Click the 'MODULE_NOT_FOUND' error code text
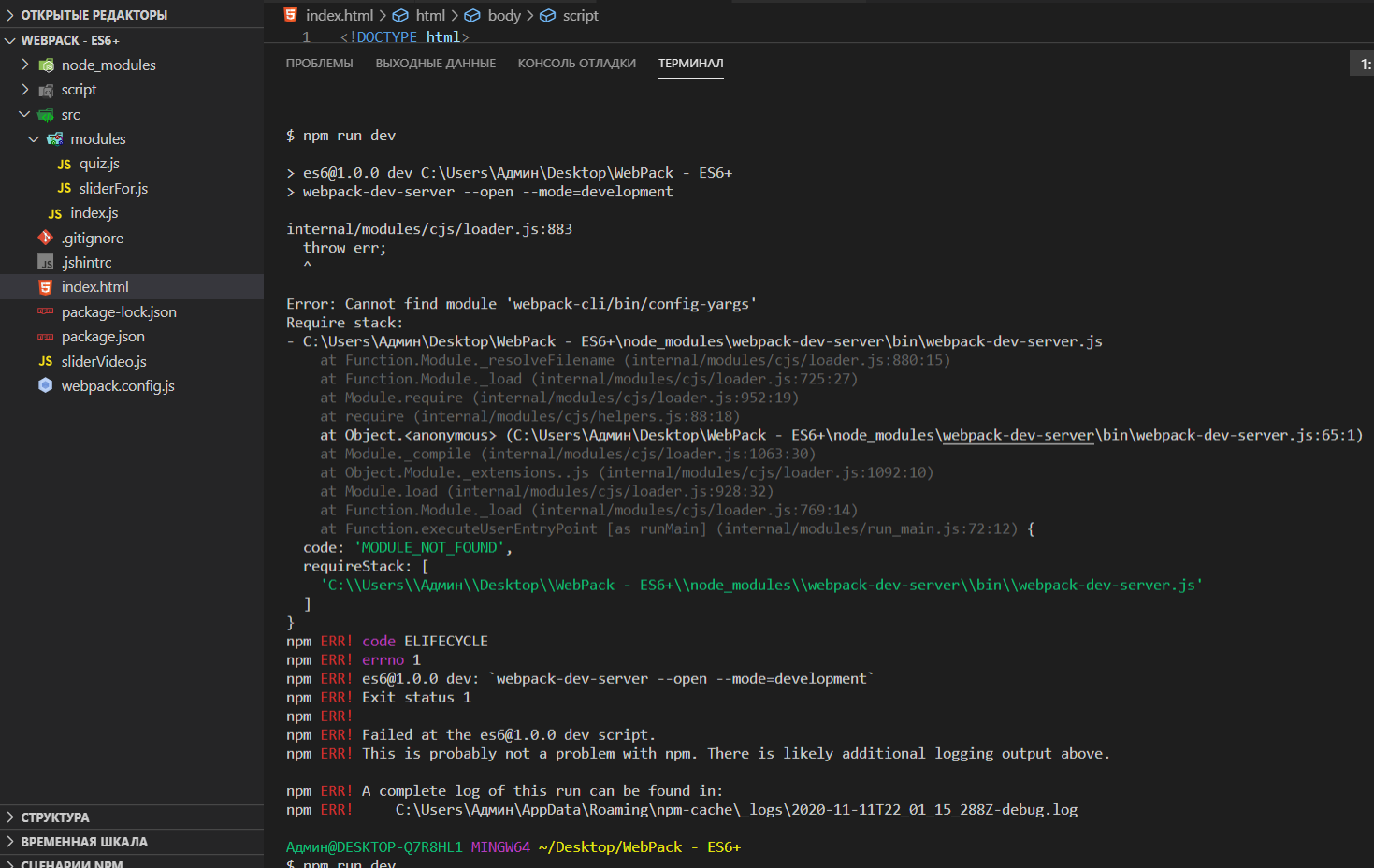 [429, 548]
